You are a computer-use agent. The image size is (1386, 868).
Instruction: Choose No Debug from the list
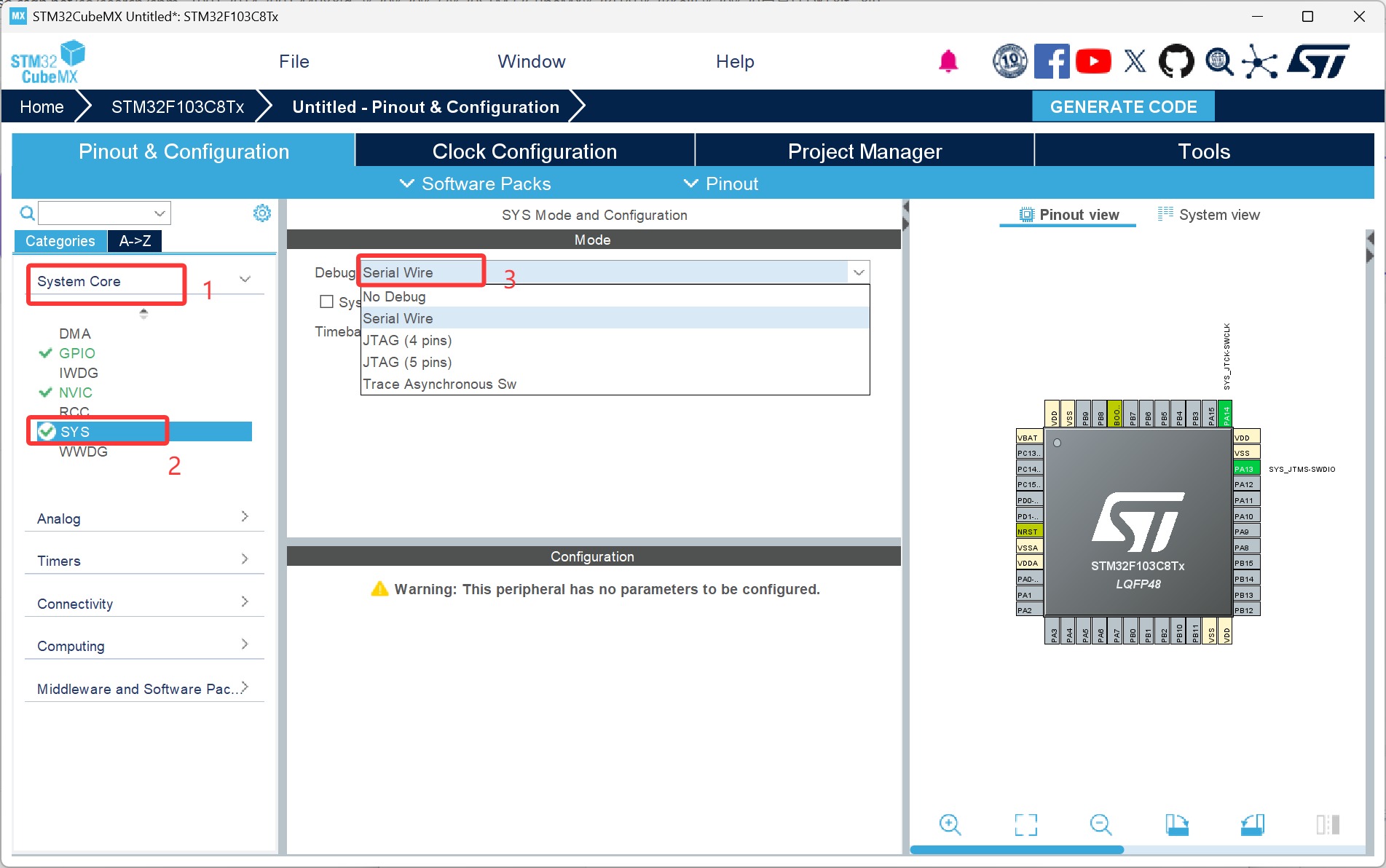pos(615,296)
